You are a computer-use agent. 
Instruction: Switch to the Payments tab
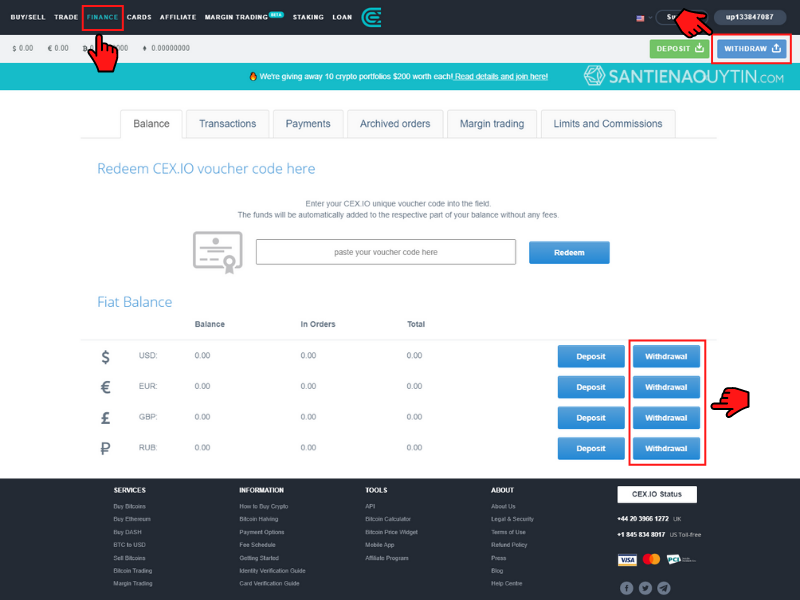pyautogui.click(x=308, y=124)
